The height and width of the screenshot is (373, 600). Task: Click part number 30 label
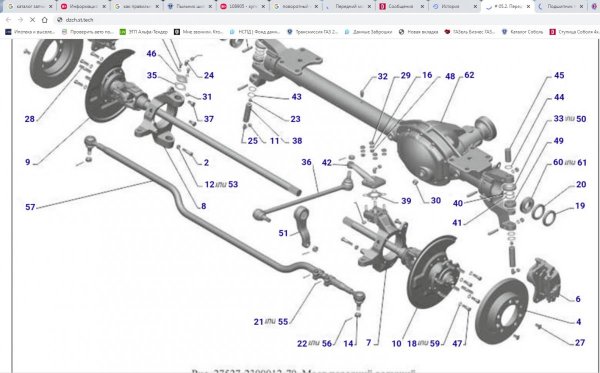(435, 200)
